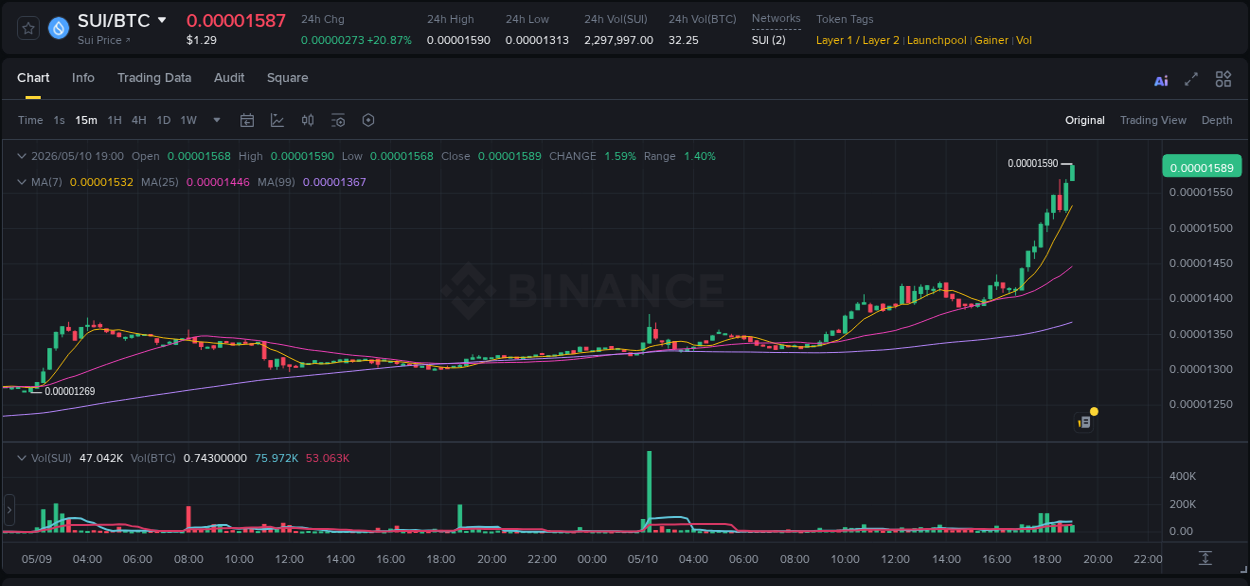The width and height of the screenshot is (1250, 586).
Task: Click the 24h Vol(SUI) value 2,297,997.00
Action: pos(619,40)
